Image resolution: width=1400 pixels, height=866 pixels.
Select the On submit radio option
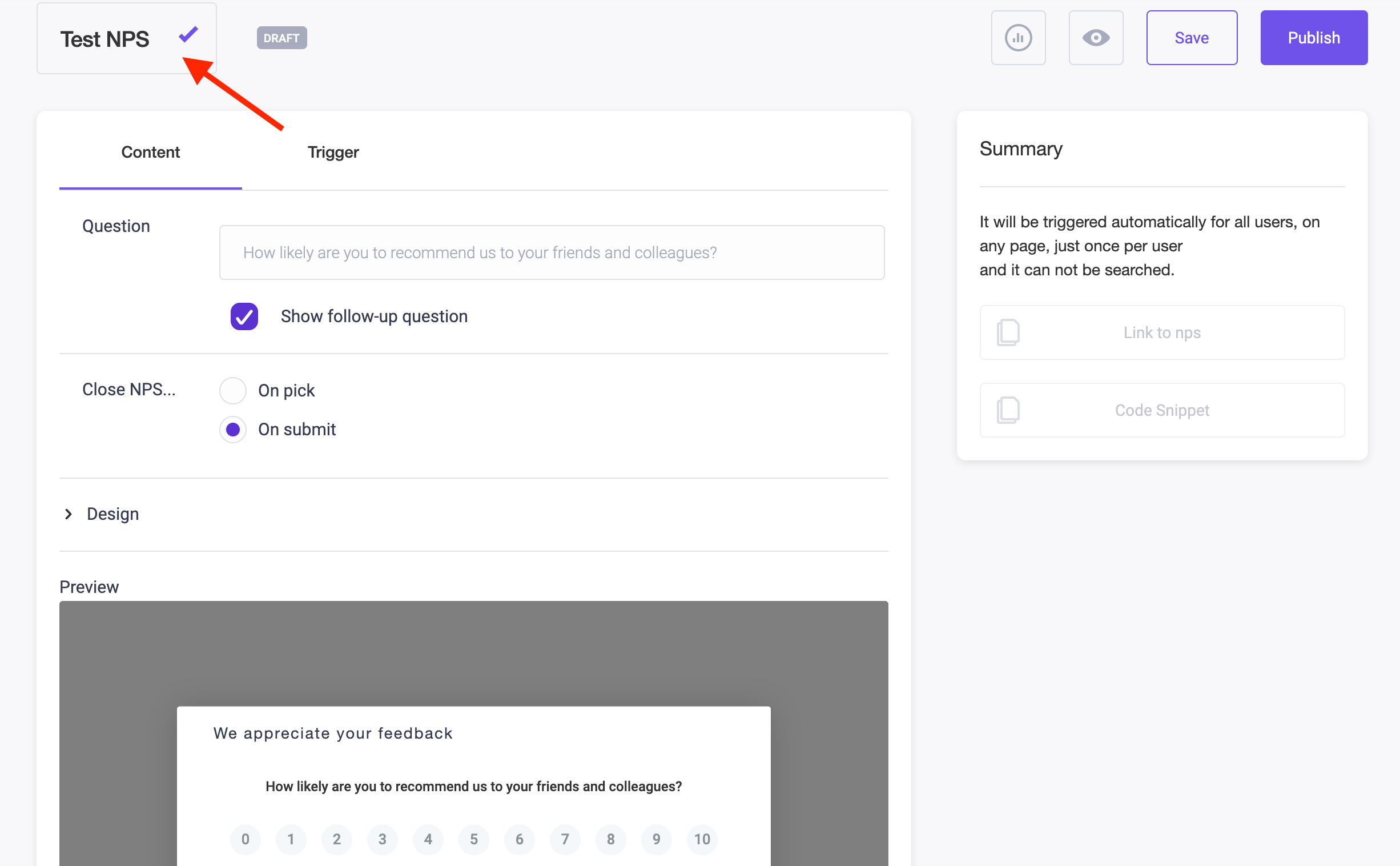click(233, 430)
